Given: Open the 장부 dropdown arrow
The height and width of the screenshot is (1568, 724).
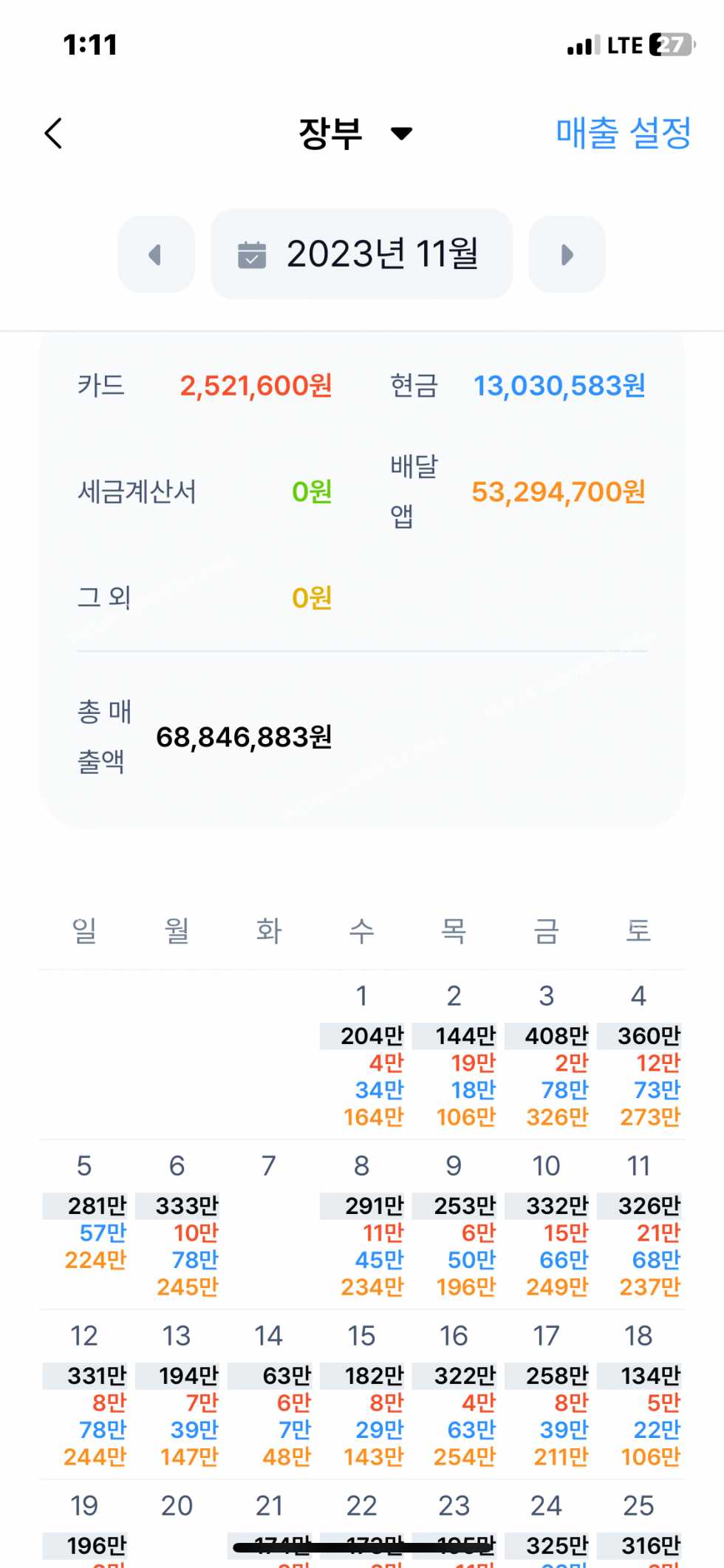Looking at the screenshot, I should click(x=402, y=134).
